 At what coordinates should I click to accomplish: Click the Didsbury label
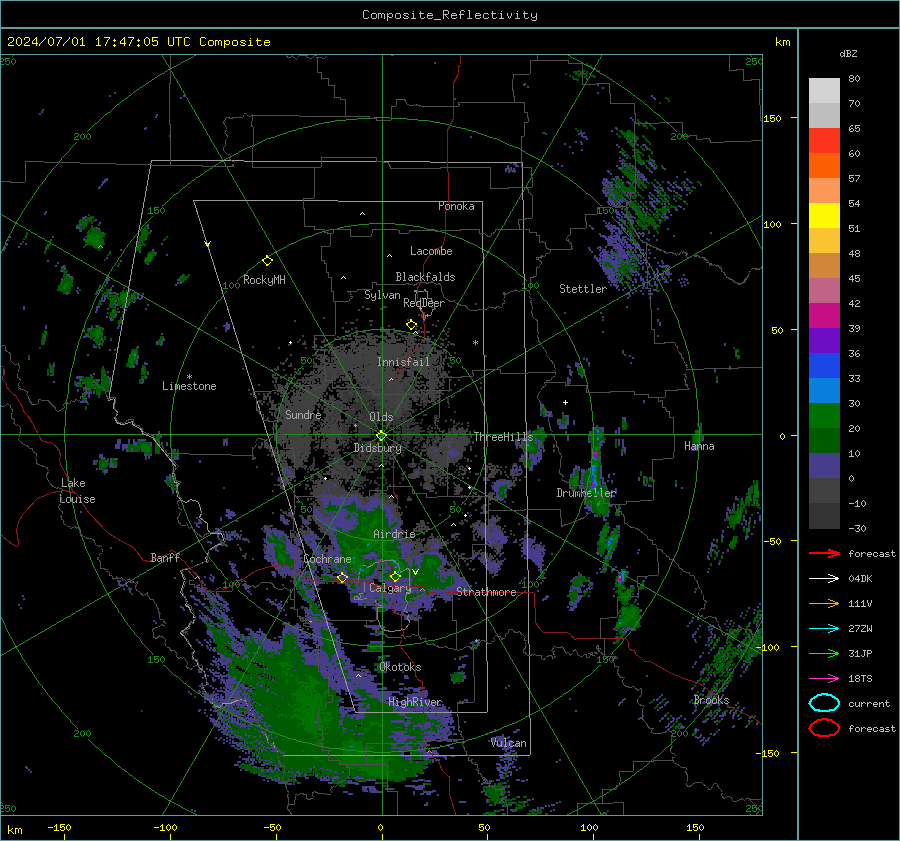(378, 448)
